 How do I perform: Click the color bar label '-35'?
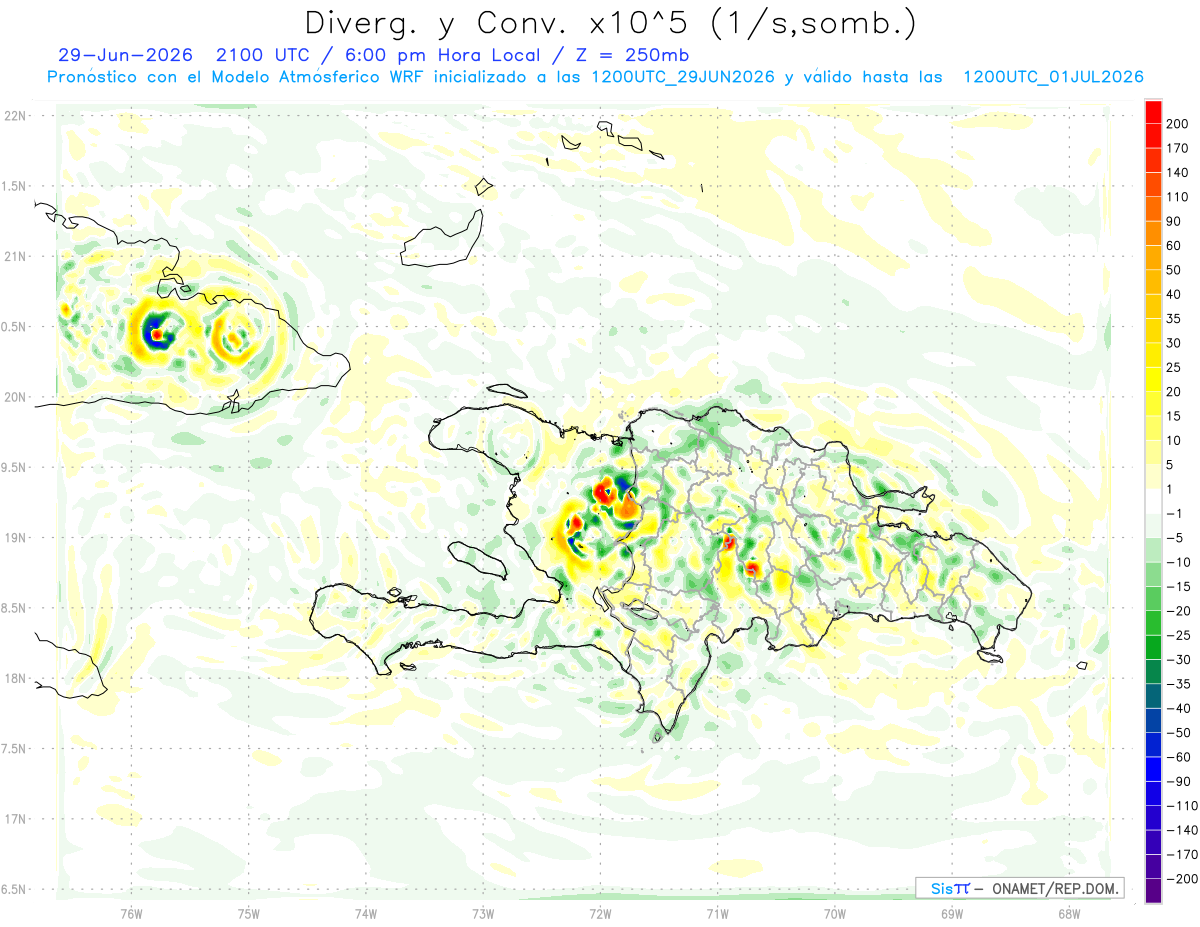(1178, 684)
